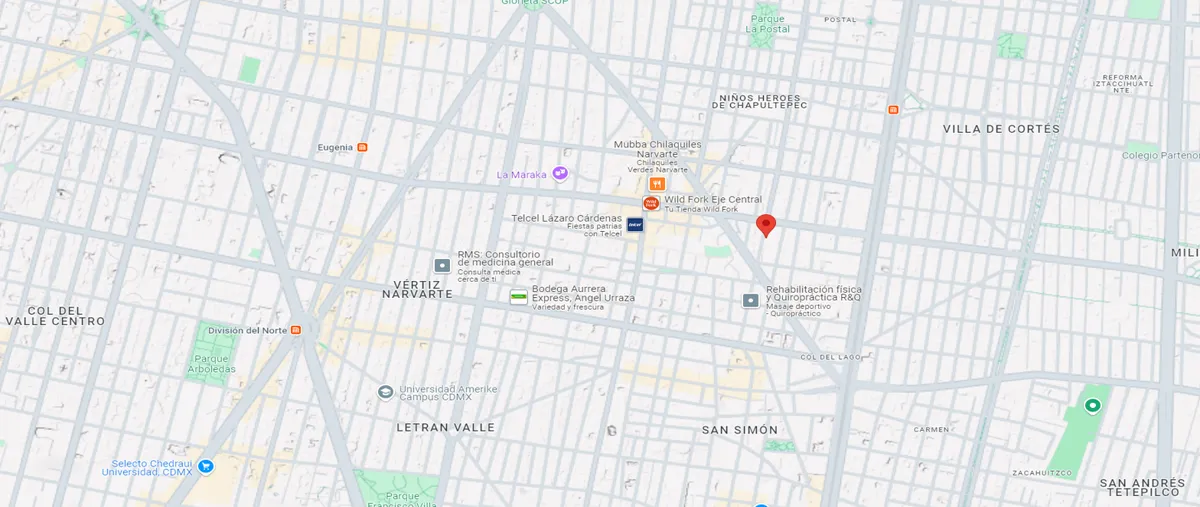Screen dimensions: 1200x507
Task: Select VÉRTIZ NARVARTE neighborhood label
Action: click(418, 289)
